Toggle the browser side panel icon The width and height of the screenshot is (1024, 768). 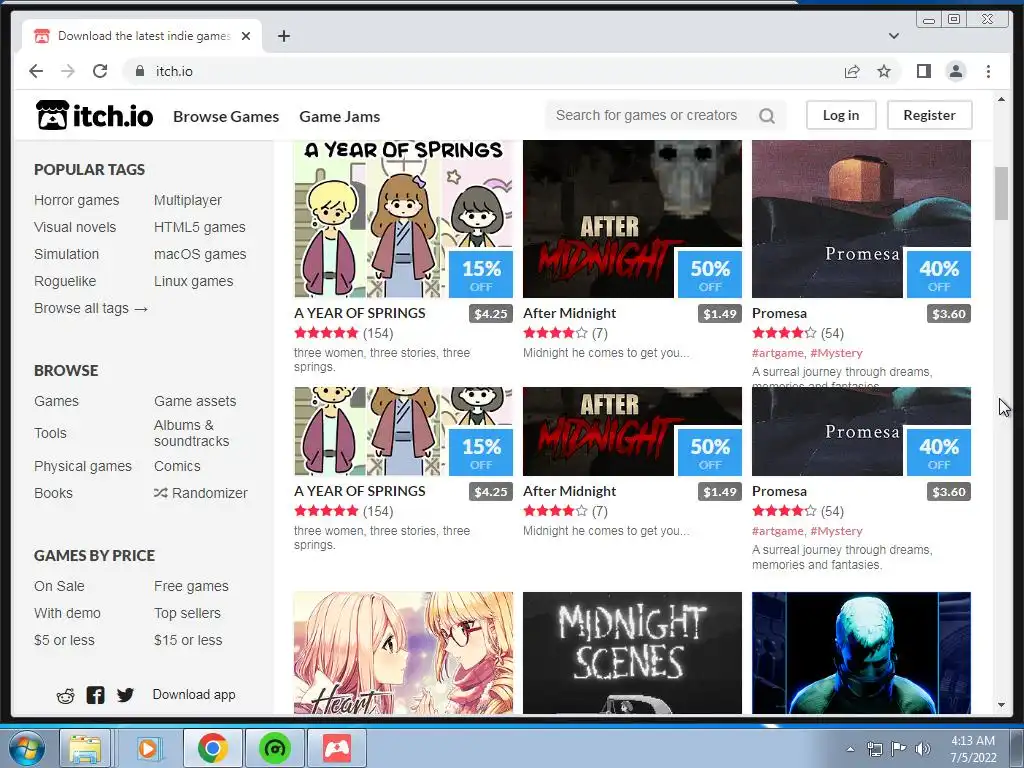pyautogui.click(x=923, y=71)
